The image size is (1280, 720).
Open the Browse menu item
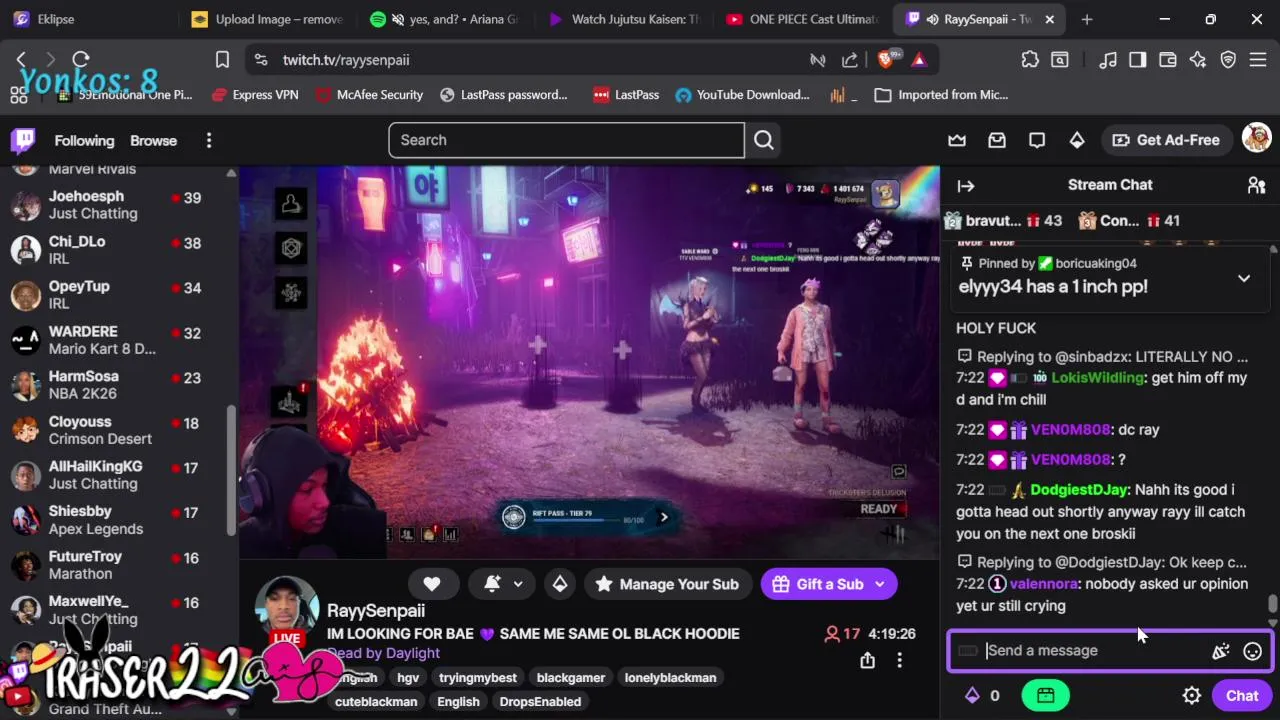(x=153, y=141)
